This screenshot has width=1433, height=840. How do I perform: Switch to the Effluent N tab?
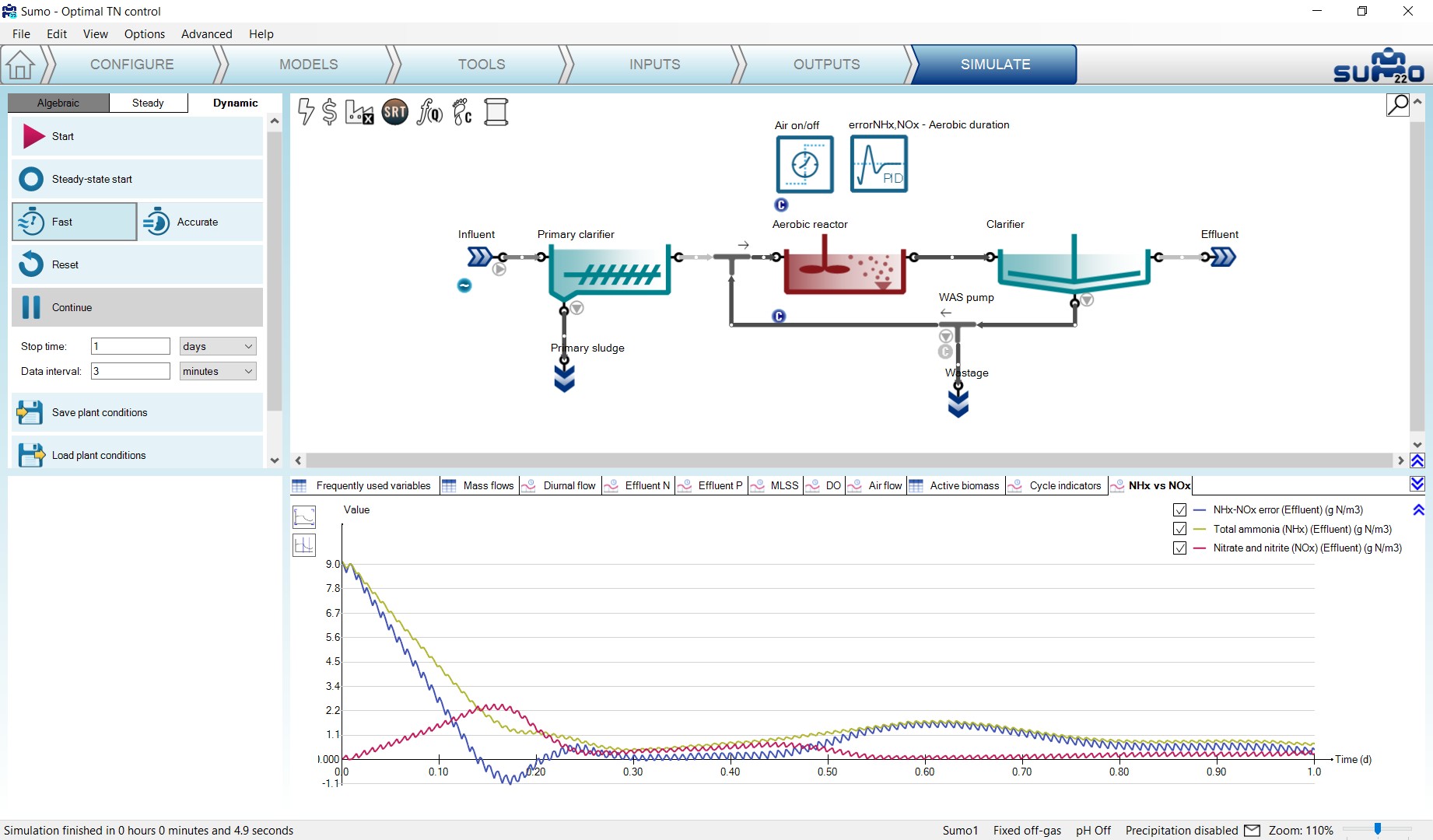[x=638, y=485]
